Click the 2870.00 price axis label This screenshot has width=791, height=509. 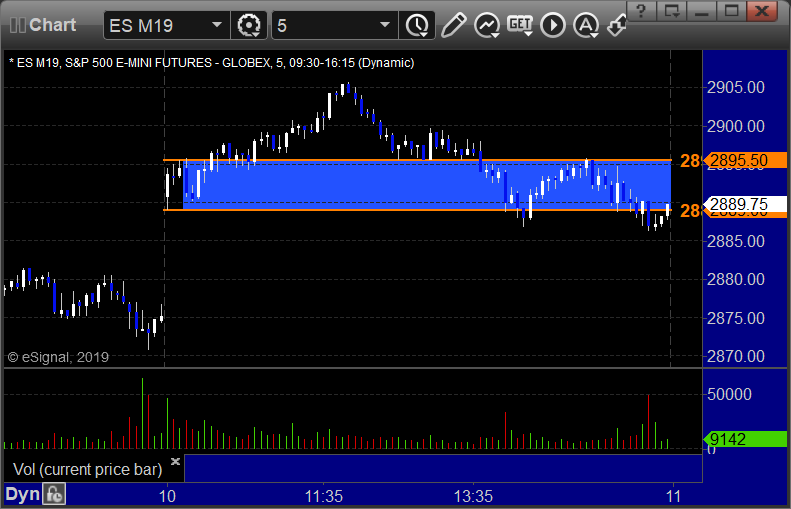click(x=736, y=357)
